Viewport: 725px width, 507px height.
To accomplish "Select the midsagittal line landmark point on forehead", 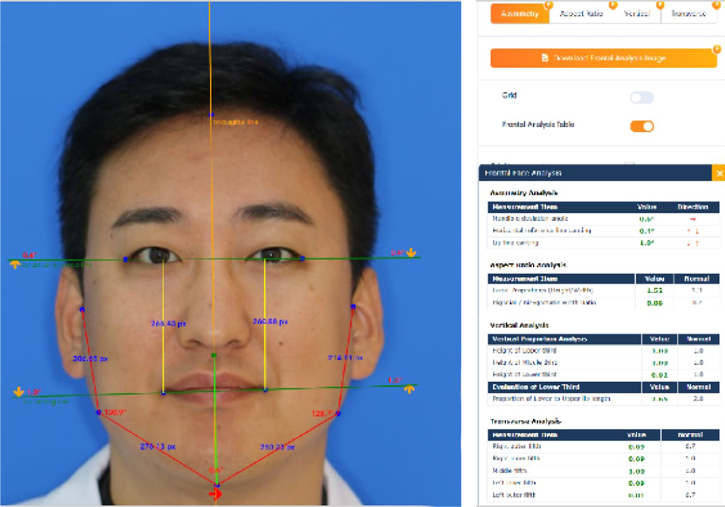I will coord(211,115).
